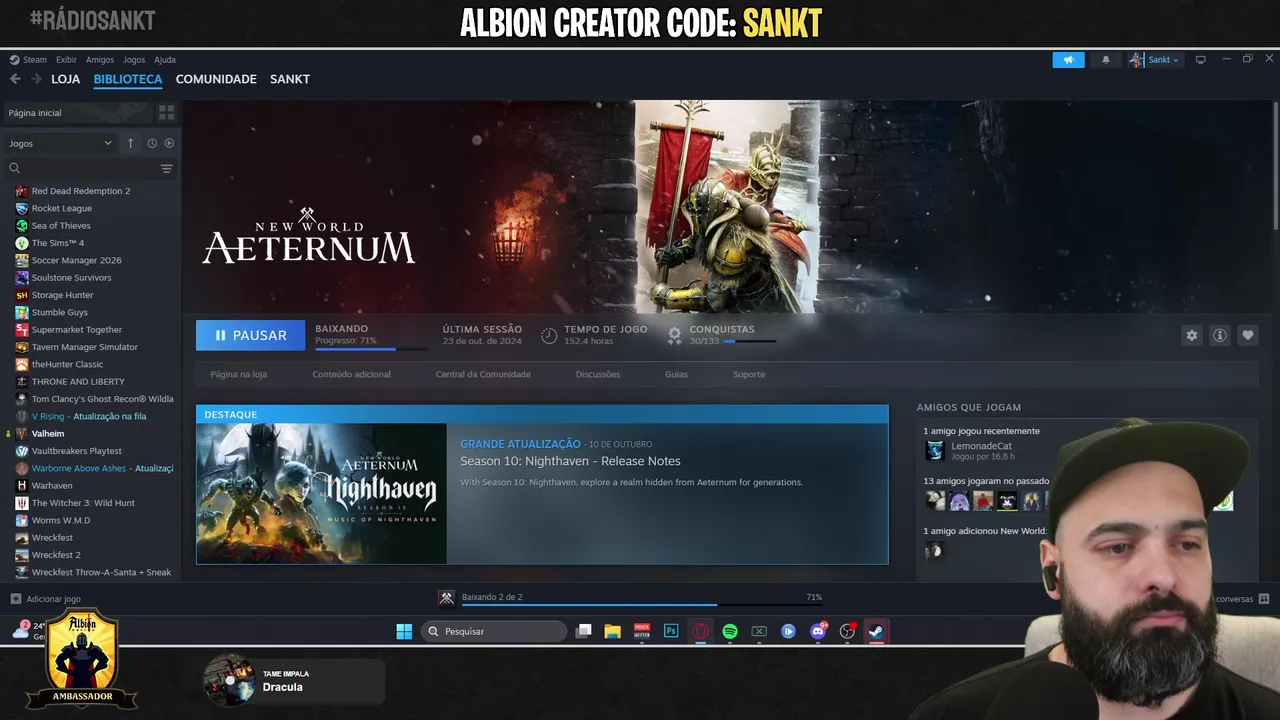1280x720 pixels.
Task: Open Spotify from the taskbar
Action: click(x=730, y=631)
